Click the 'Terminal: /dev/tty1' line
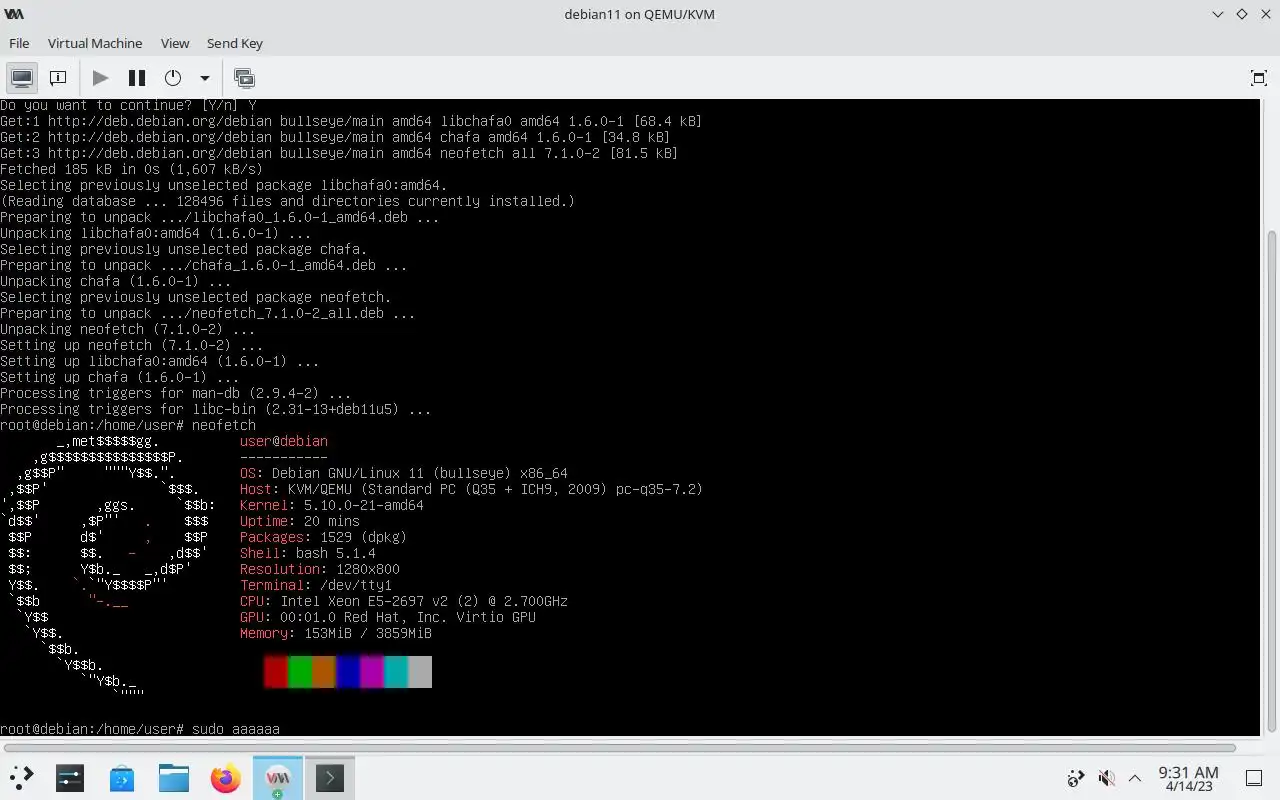The height and width of the screenshot is (800, 1280). point(316,585)
